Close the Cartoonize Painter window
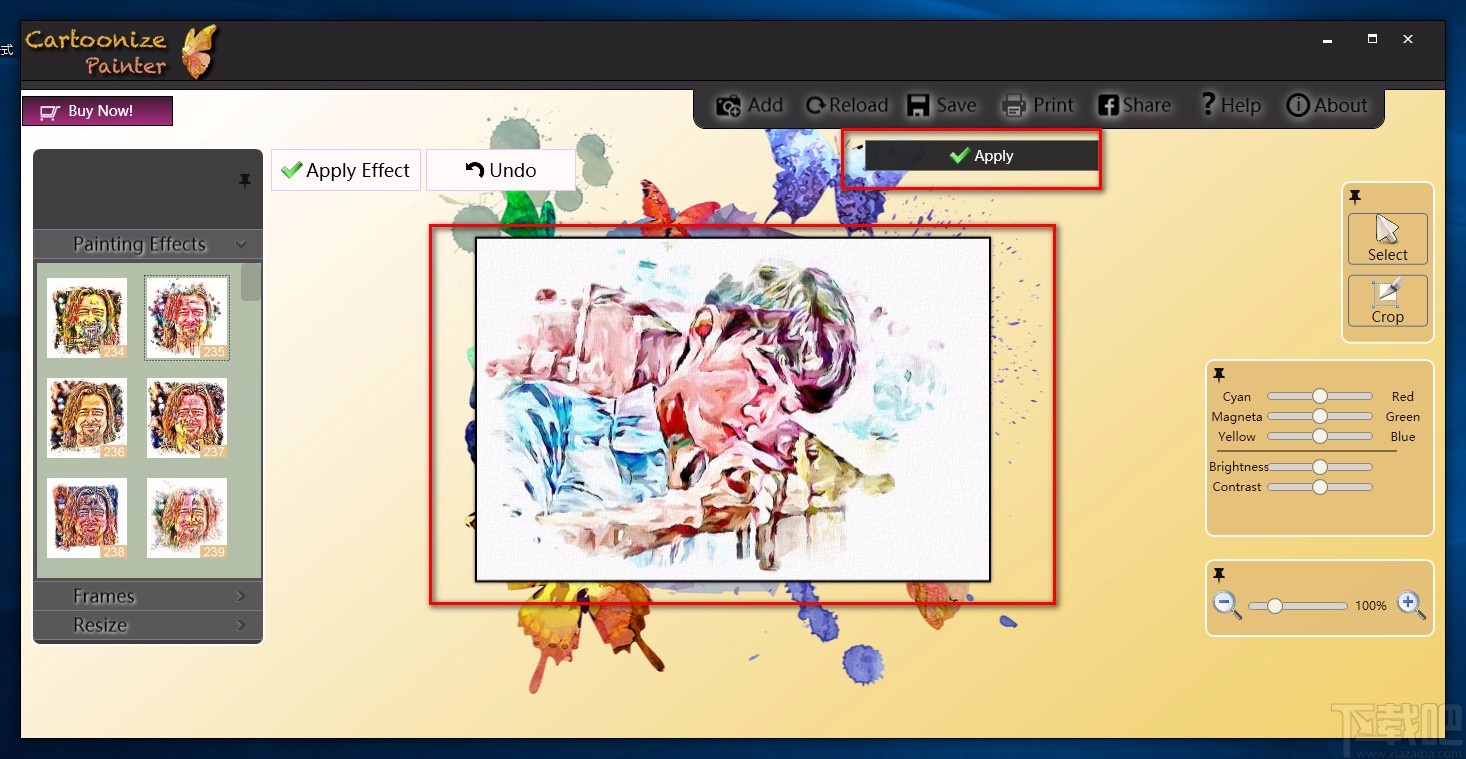Screen dimensions: 1466x759 click(x=1408, y=39)
